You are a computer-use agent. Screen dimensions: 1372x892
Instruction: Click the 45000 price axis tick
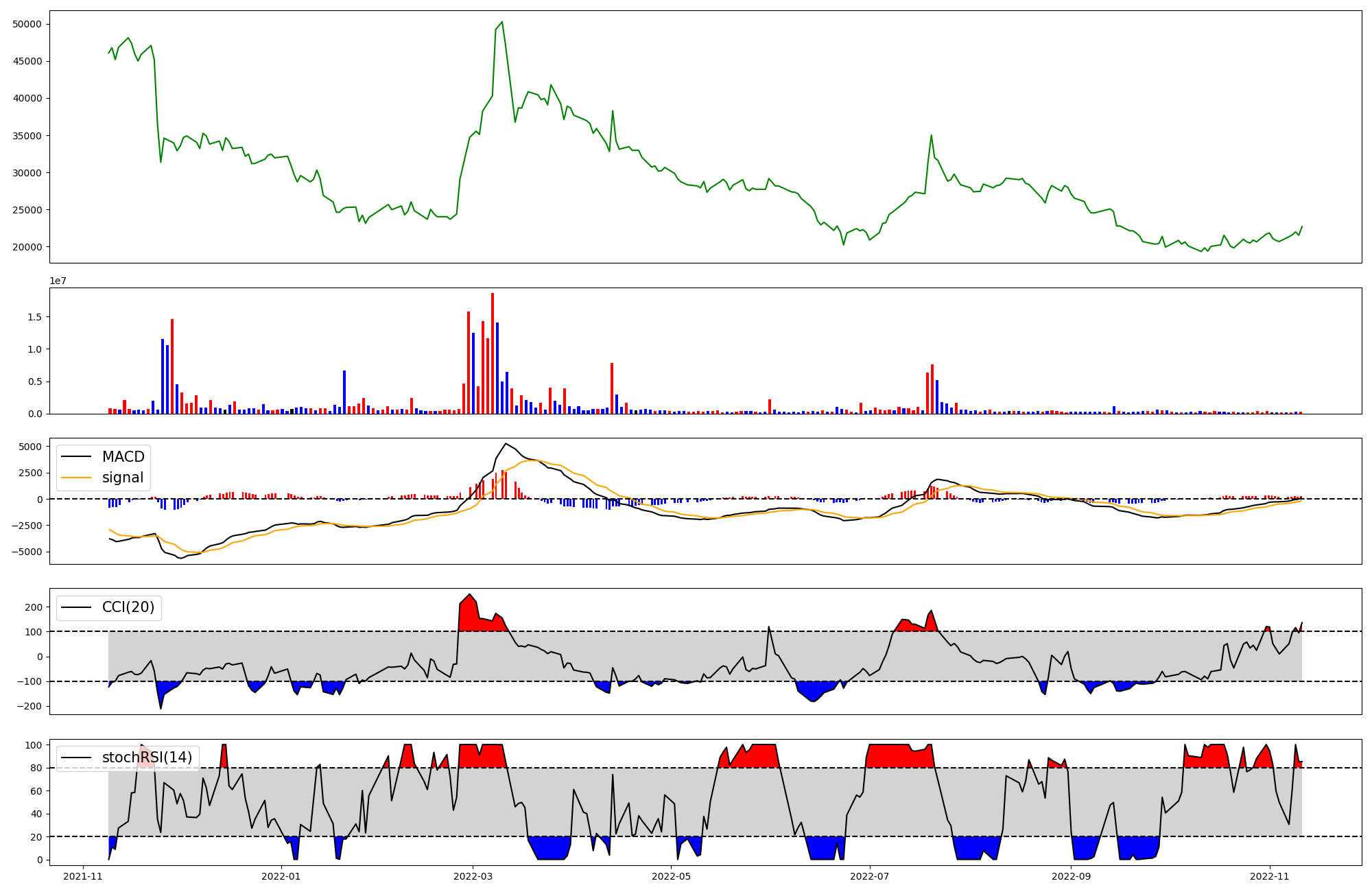[27, 61]
